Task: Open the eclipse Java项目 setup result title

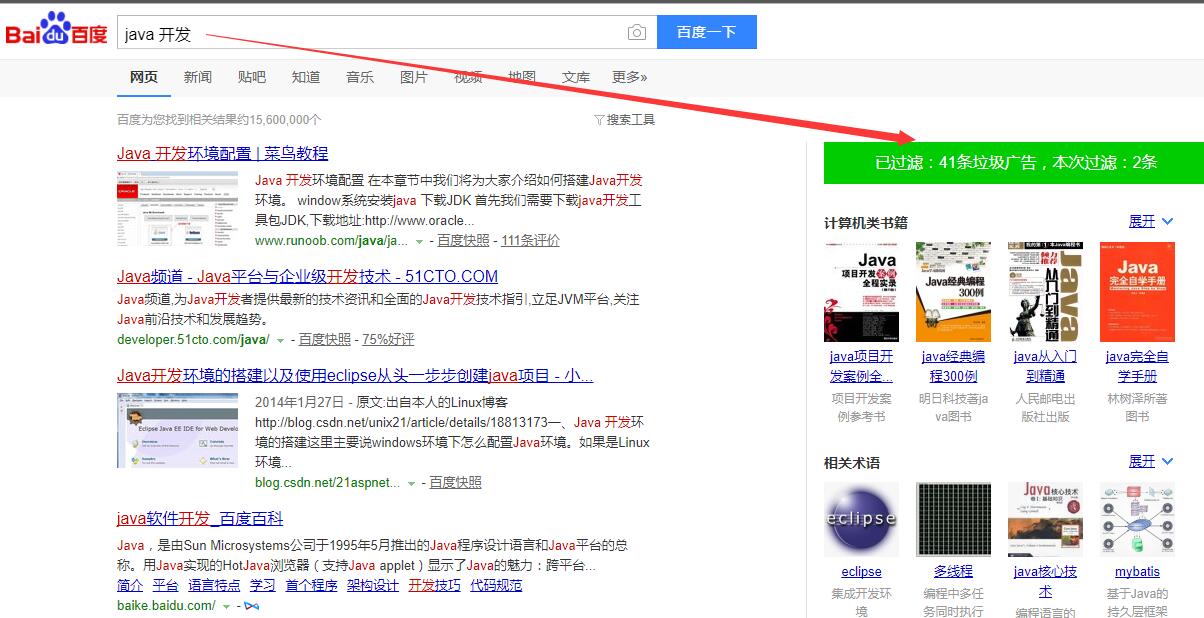Action: [355, 376]
